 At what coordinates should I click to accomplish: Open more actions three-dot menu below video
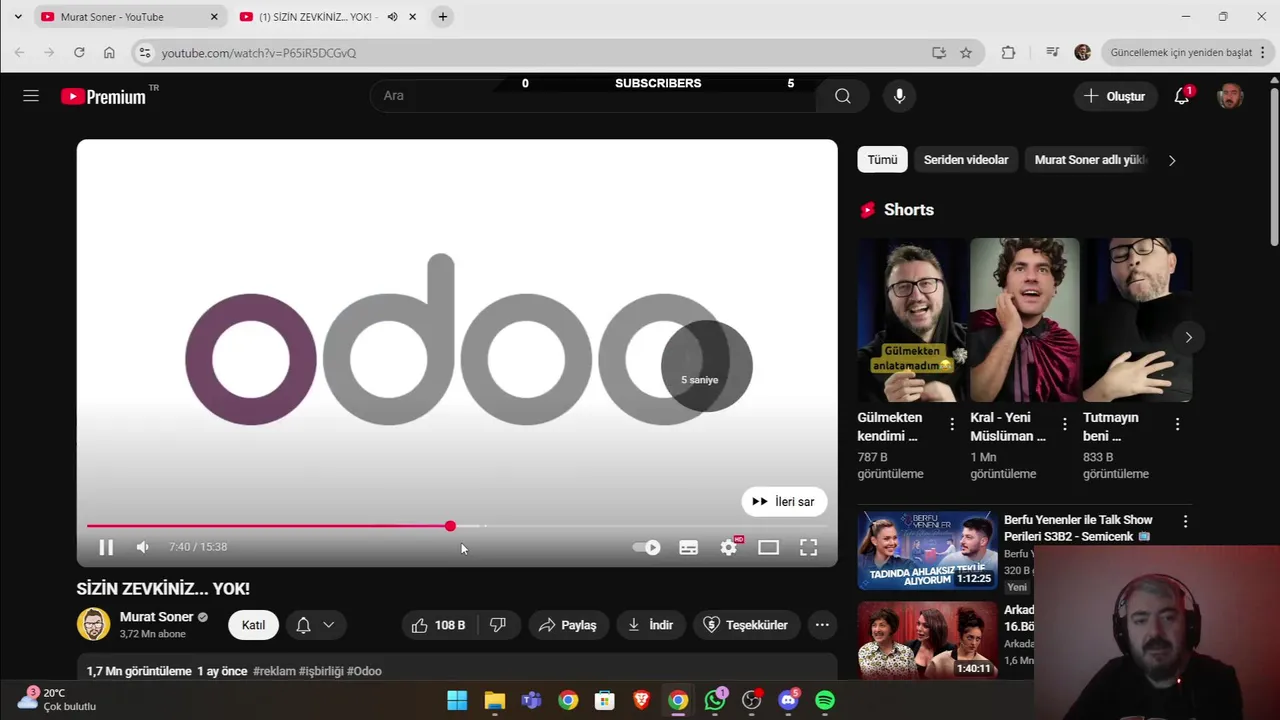[822, 625]
